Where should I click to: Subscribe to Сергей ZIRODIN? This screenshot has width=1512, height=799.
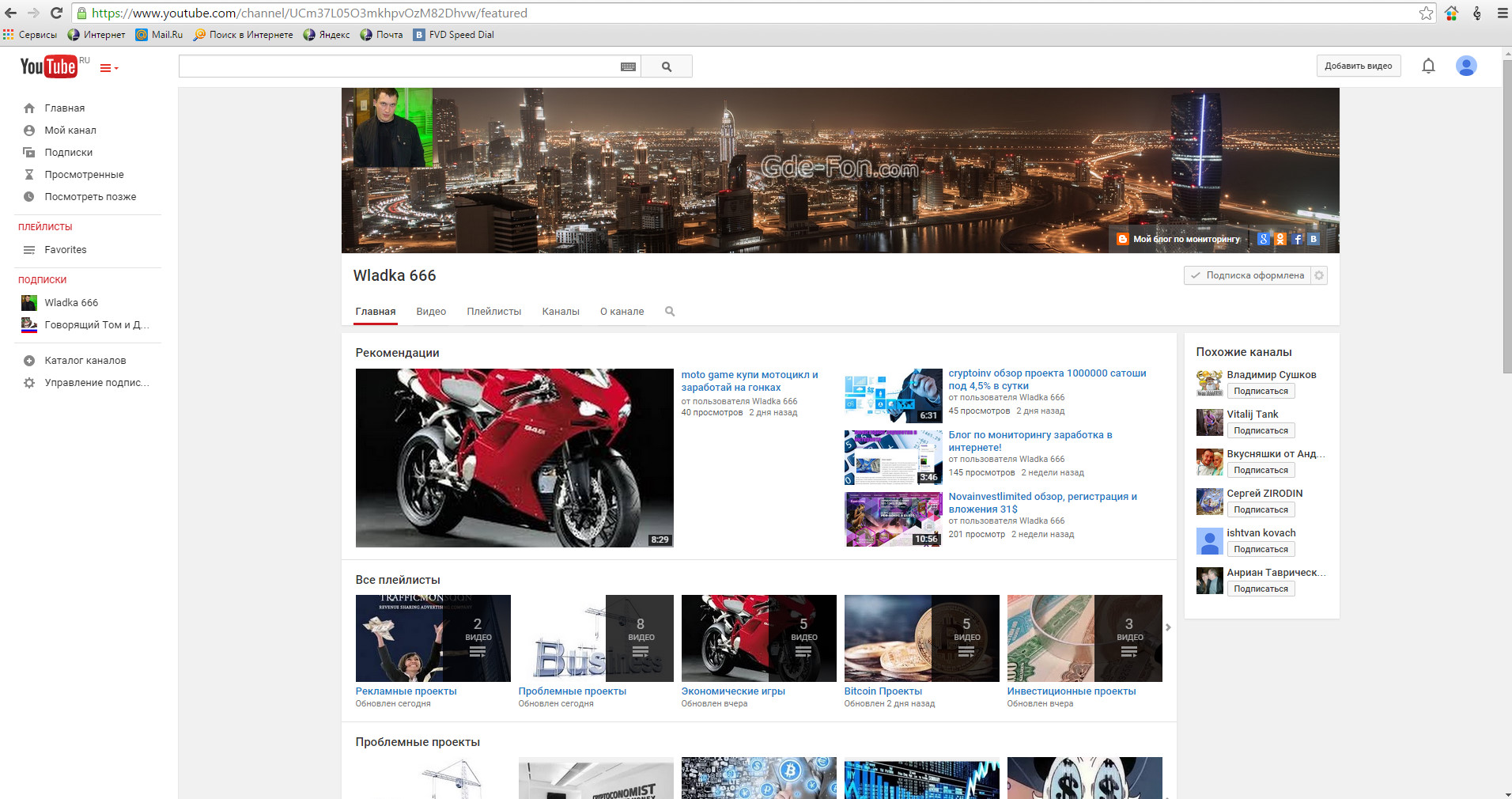tap(1261, 510)
